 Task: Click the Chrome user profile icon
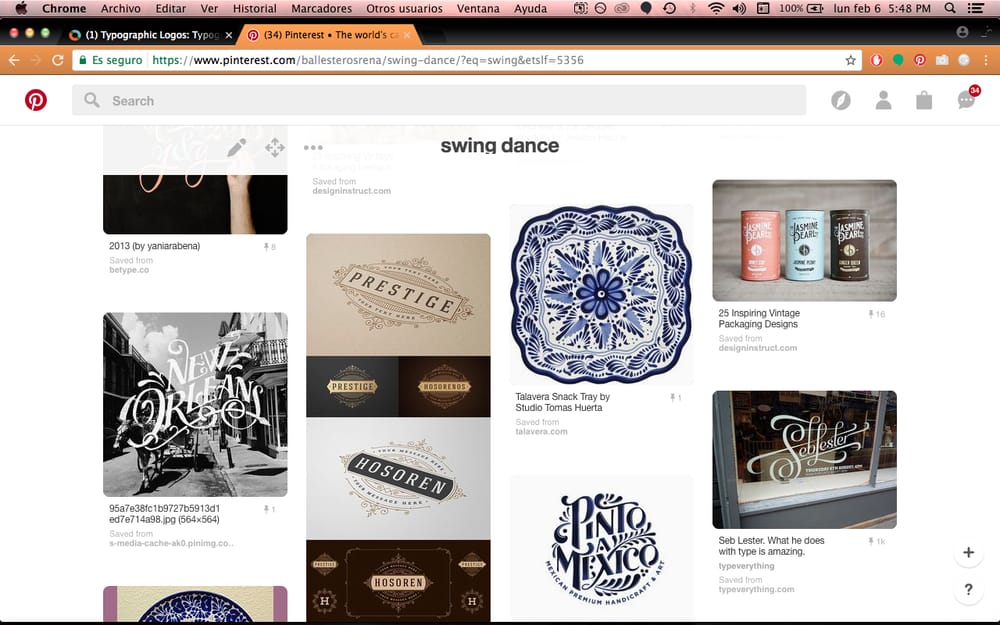[x=962, y=32]
